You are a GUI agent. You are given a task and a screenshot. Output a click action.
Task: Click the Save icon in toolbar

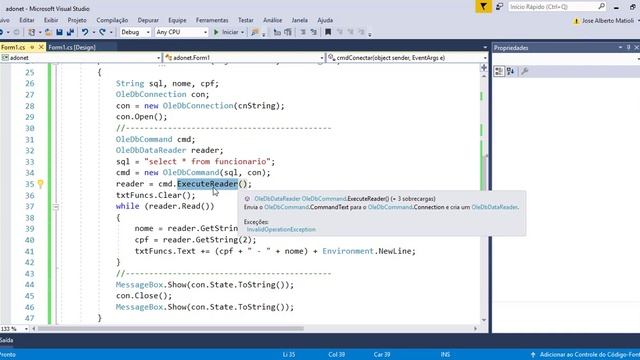click(60, 32)
